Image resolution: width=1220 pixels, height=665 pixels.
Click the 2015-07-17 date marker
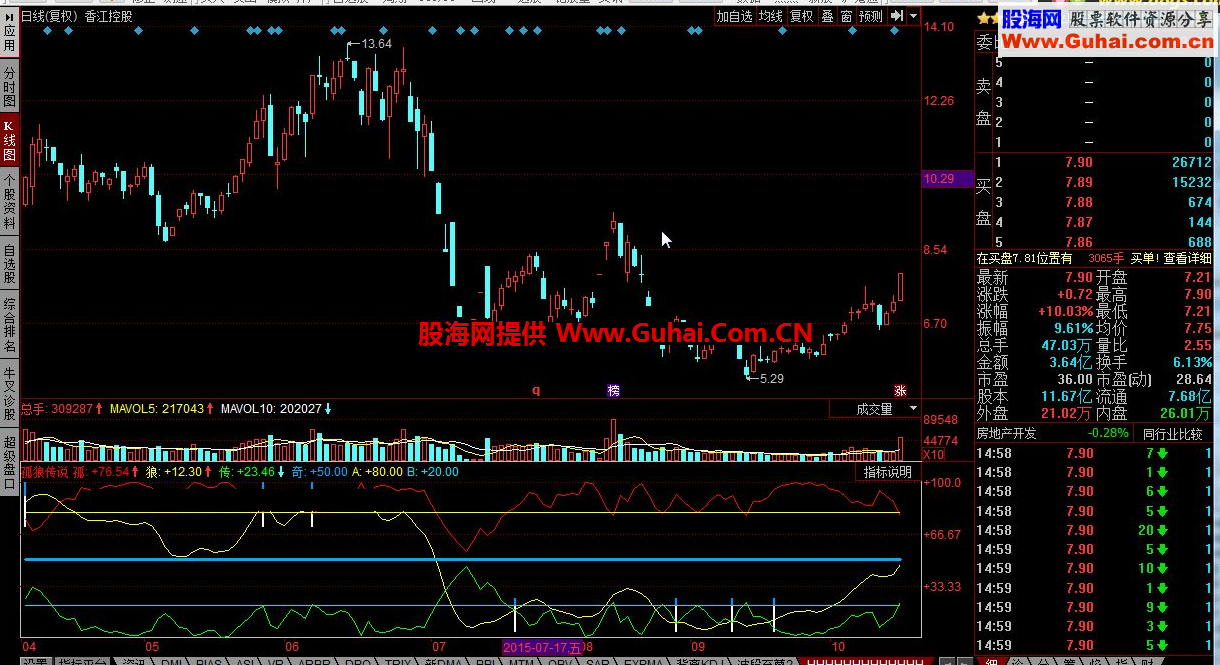pos(541,647)
